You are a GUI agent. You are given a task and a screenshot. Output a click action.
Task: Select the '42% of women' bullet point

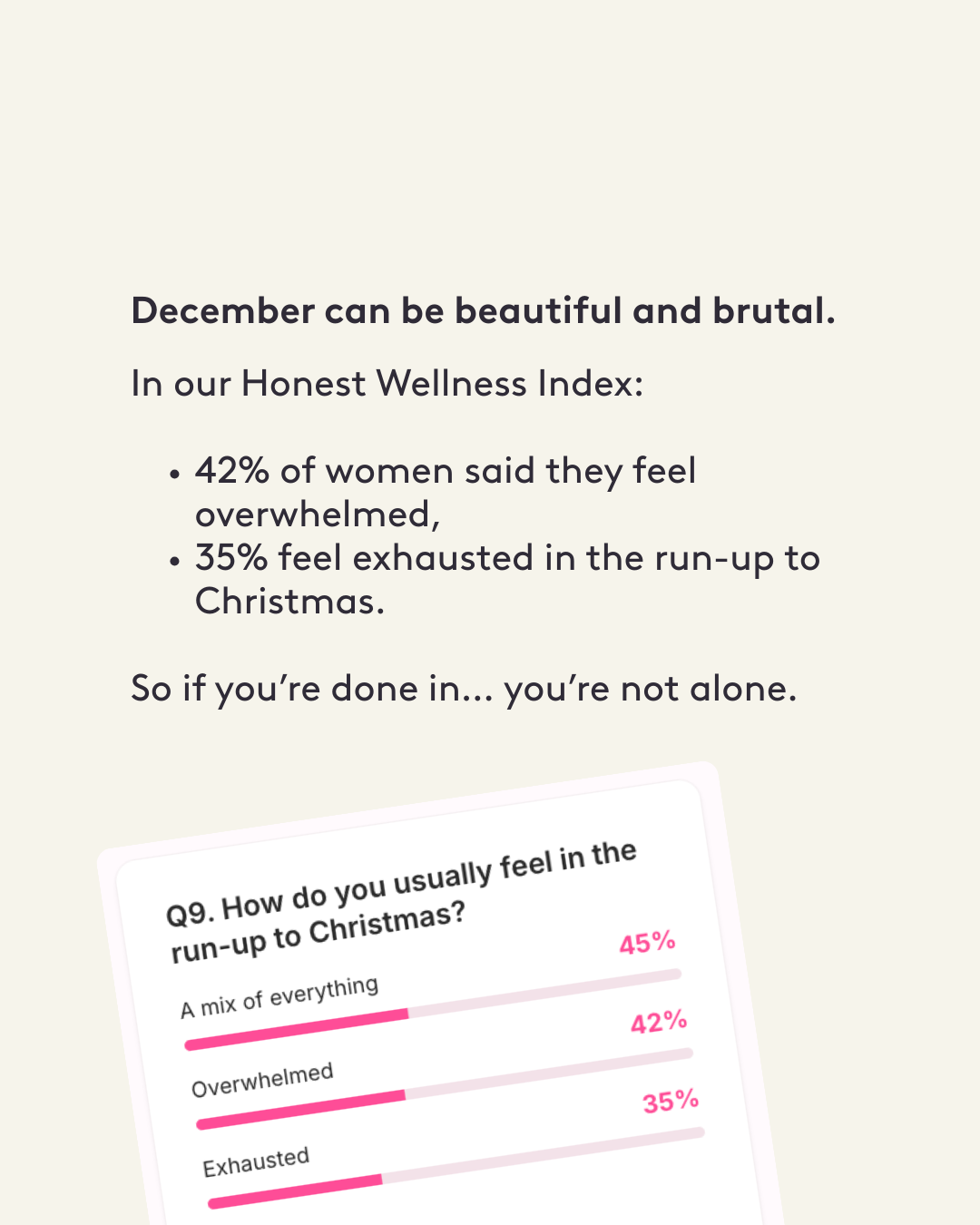446,493
